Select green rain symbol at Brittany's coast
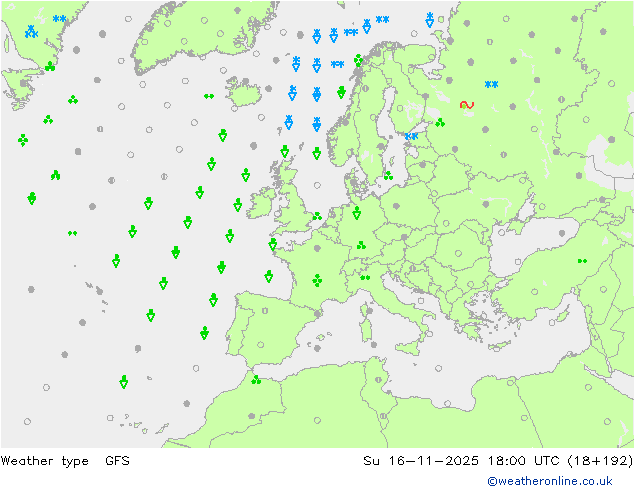This screenshot has height=490, width=634. click(x=273, y=244)
